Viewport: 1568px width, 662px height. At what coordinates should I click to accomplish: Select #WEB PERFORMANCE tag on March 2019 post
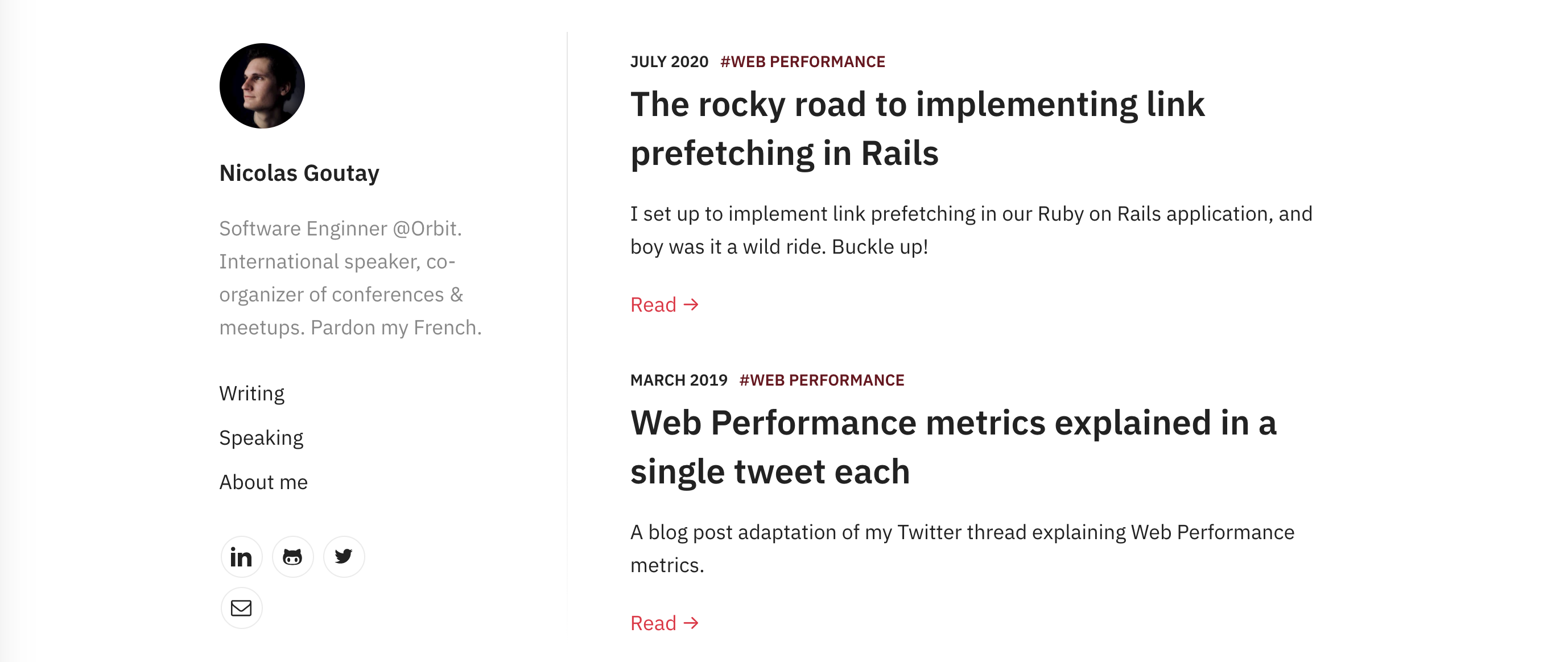click(x=822, y=380)
